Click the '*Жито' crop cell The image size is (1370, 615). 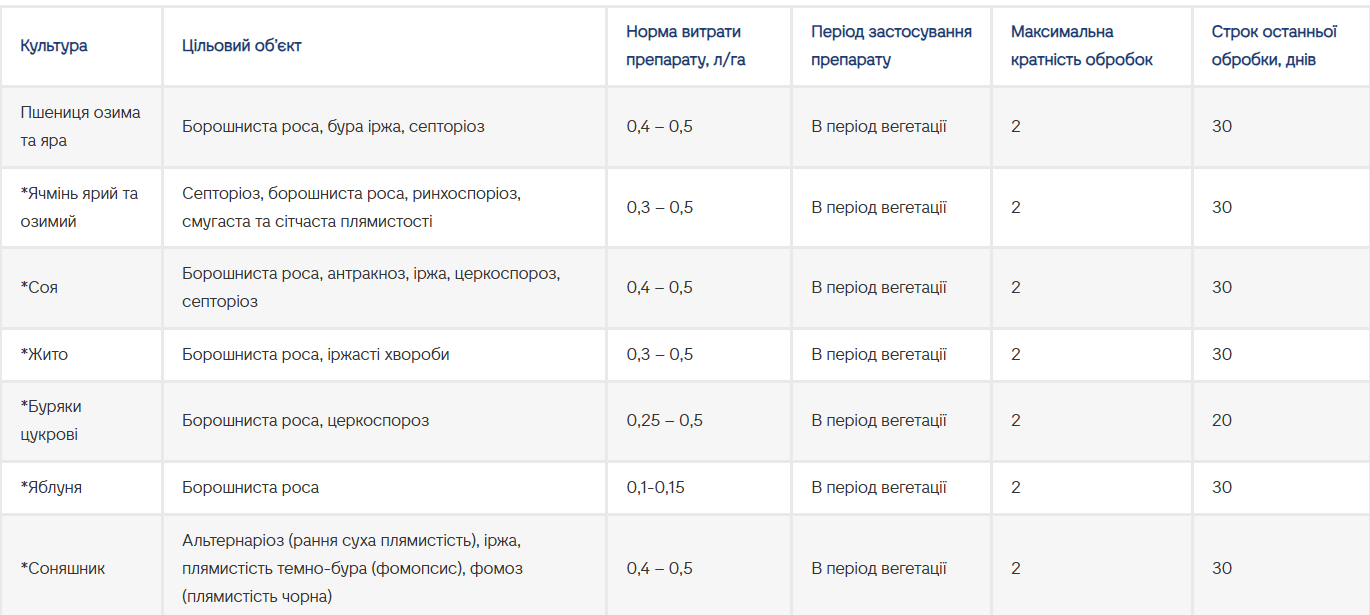click(81, 354)
